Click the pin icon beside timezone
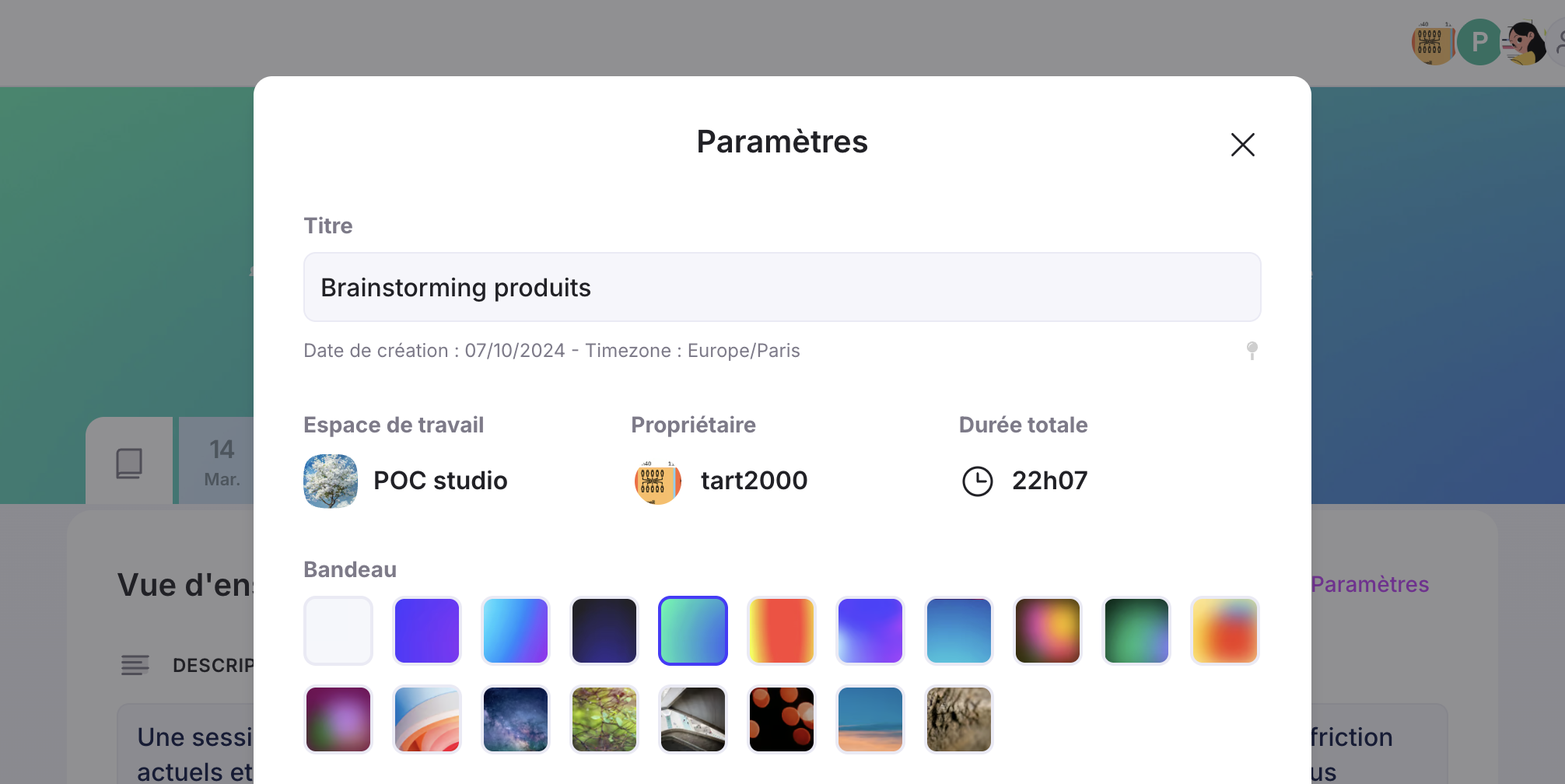 point(1252,350)
